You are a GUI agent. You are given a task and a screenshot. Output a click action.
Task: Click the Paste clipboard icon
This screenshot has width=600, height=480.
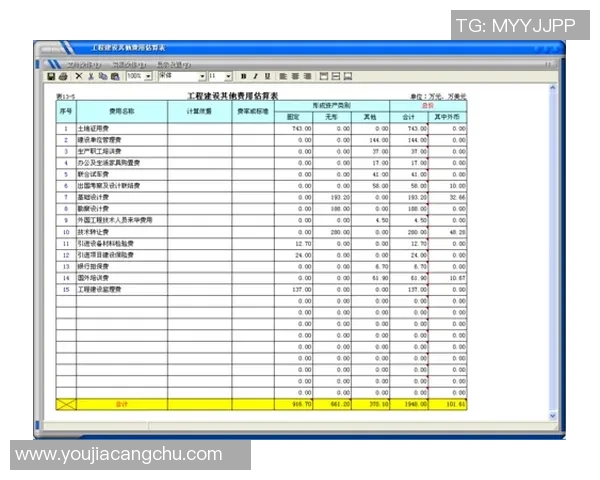tap(115, 77)
